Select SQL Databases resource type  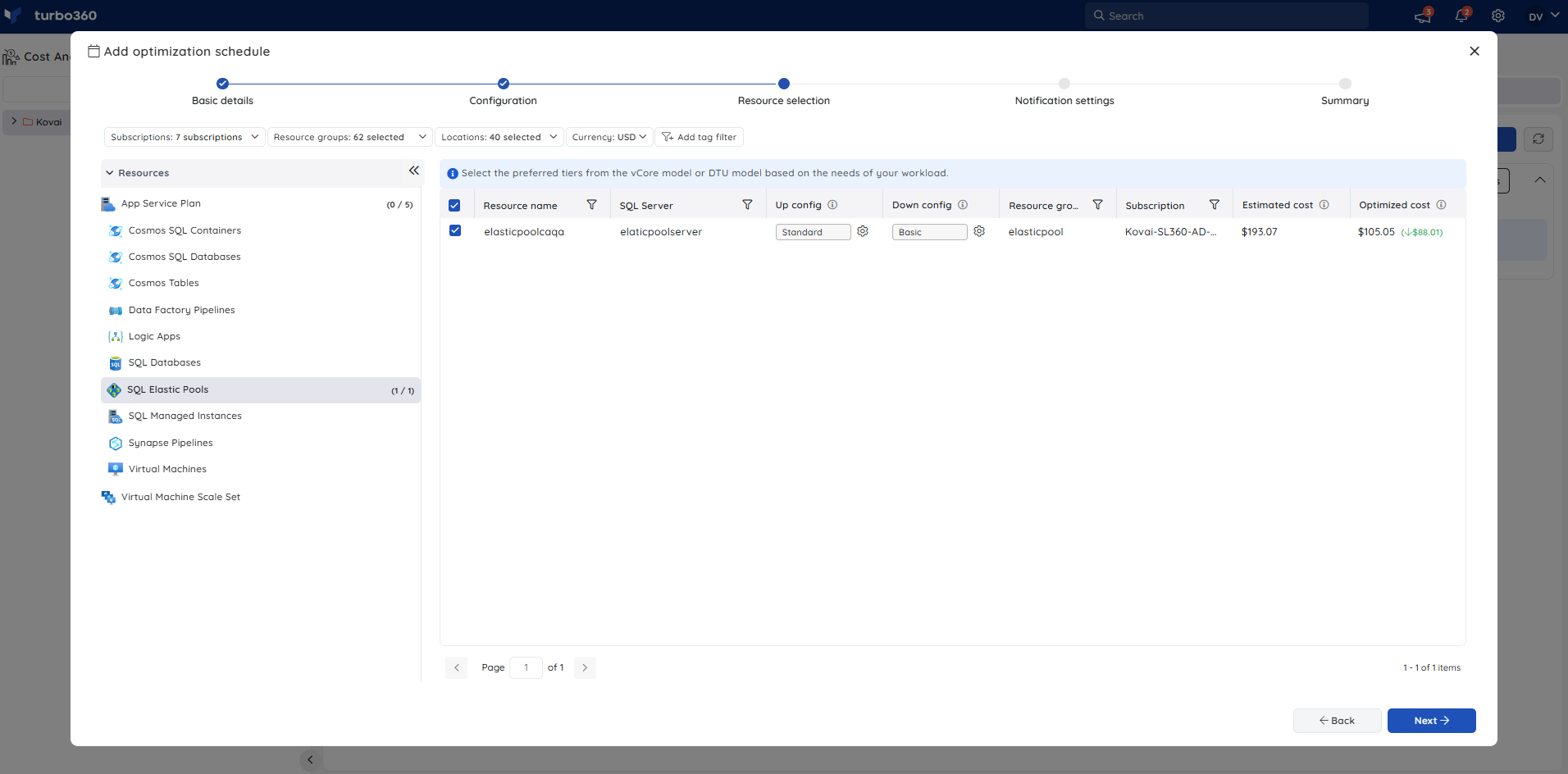click(x=261, y=362)
